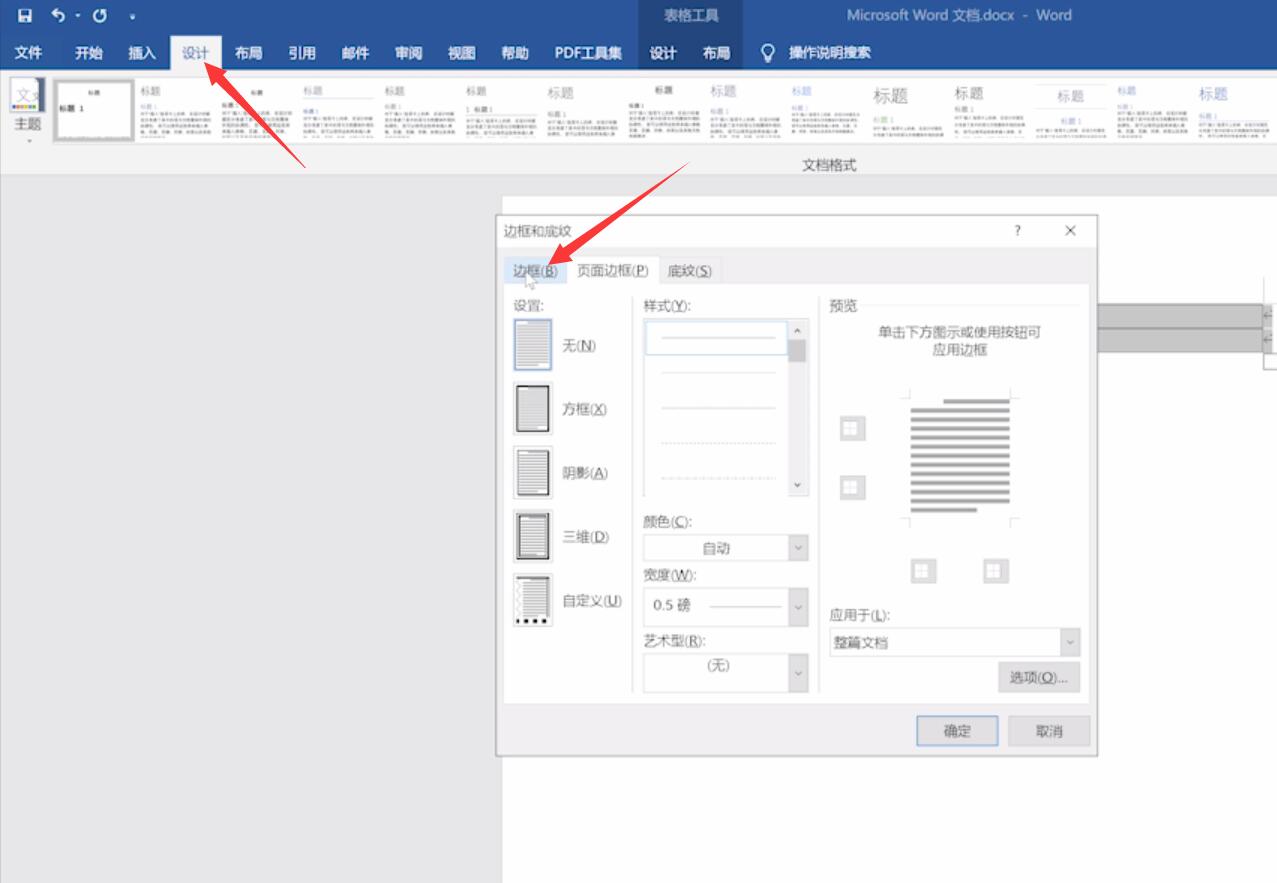Screen dimensions: 1277x883
Task: Expand the 宽度(W) width dropdown
Action: point(798,606)
